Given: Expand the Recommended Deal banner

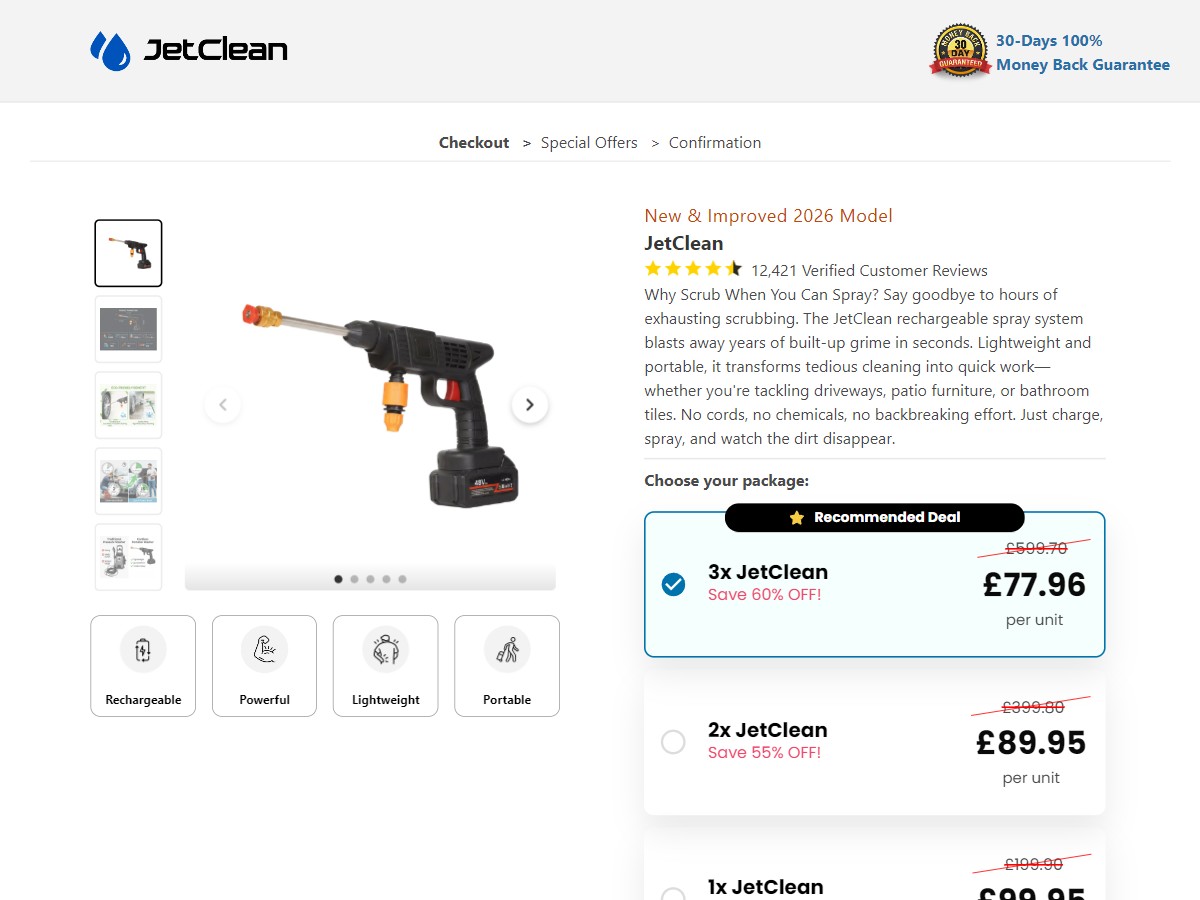Looking at the screenshot, I should pyautogui.click(x=874, y=517).
